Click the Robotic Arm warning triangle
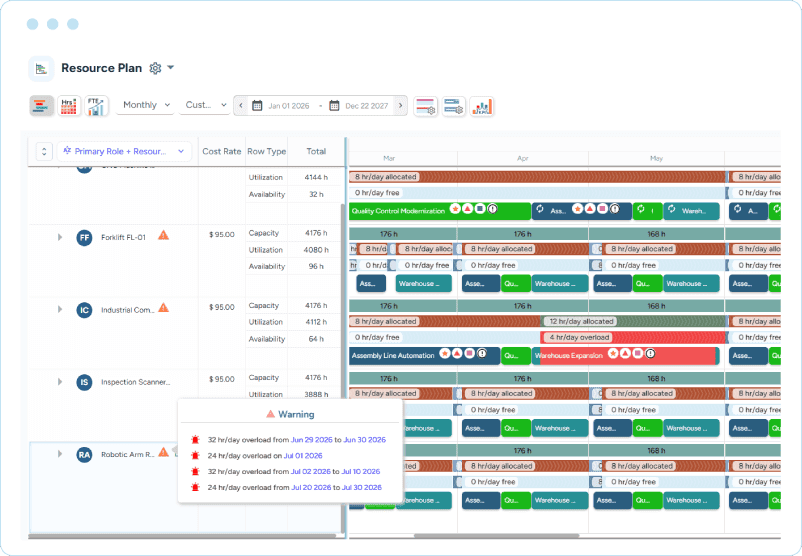 [x=163, y=452]
